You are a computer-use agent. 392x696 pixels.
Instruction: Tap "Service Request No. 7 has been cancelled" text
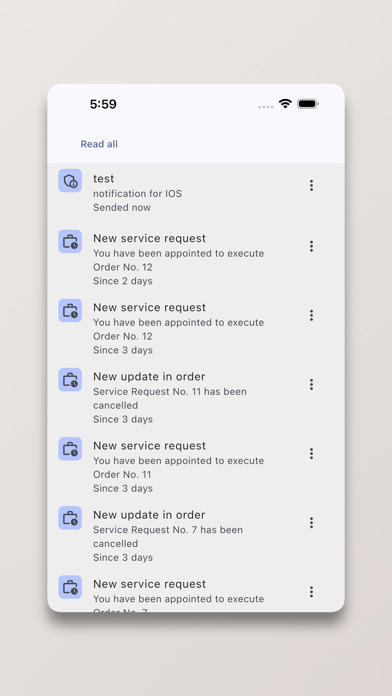(168, 537)
